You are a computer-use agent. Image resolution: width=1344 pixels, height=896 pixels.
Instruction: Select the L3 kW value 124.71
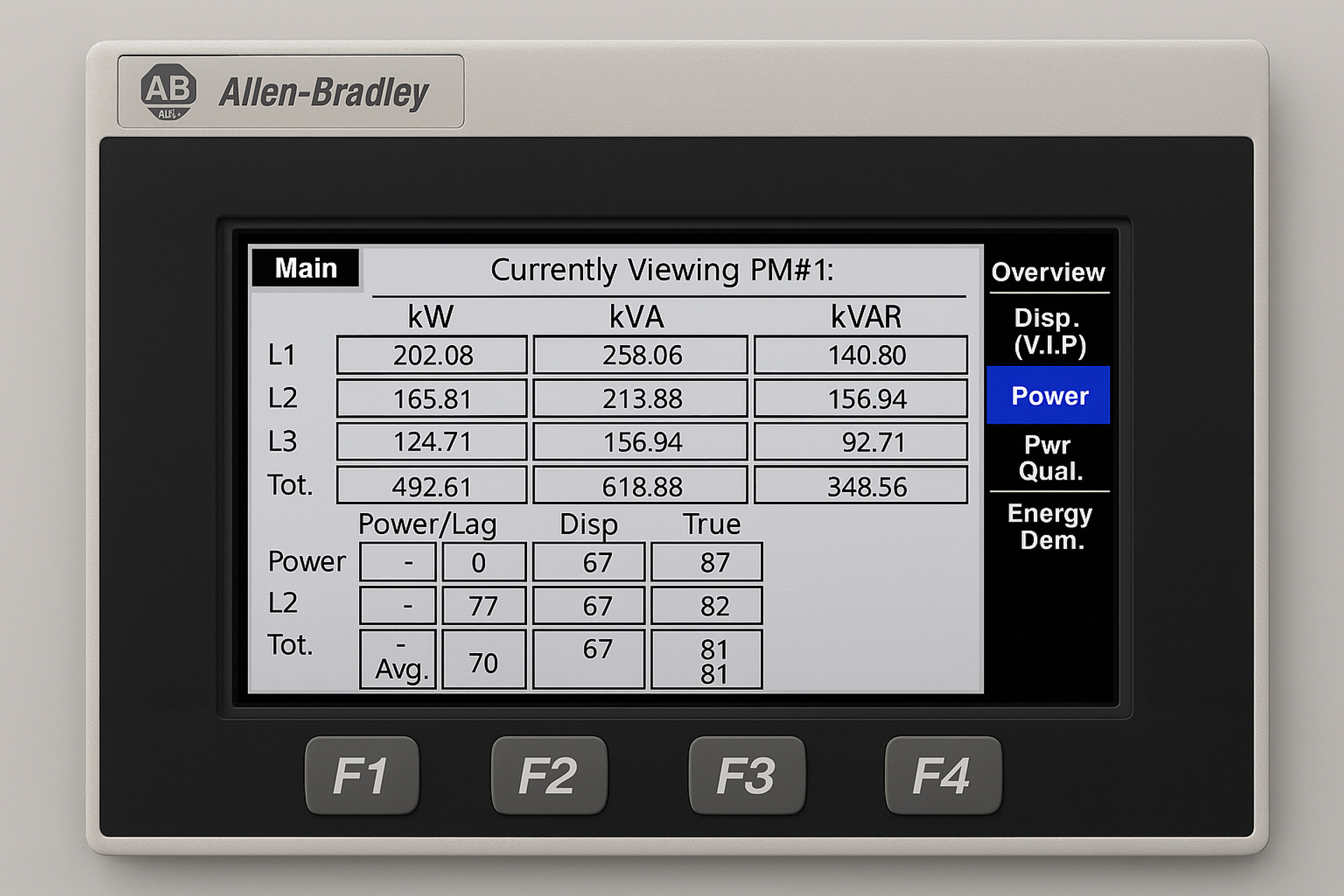click(x=432, y=442)
